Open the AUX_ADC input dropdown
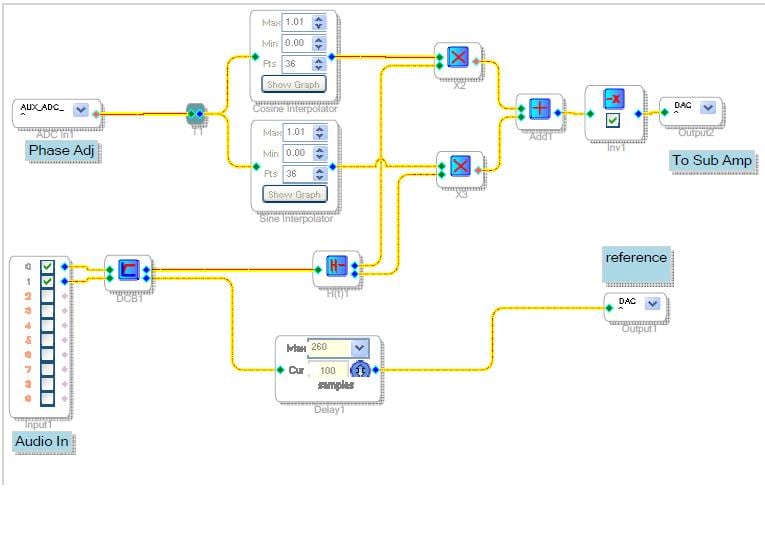This screenshot has height=539, width=765. point(81,110)
